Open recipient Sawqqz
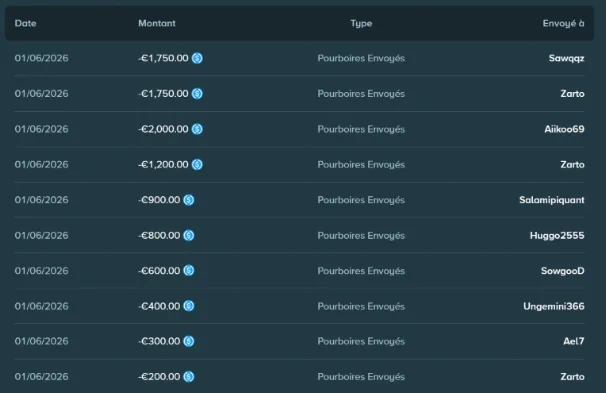This screenshot has width=606, height=393. pos(567,58)
